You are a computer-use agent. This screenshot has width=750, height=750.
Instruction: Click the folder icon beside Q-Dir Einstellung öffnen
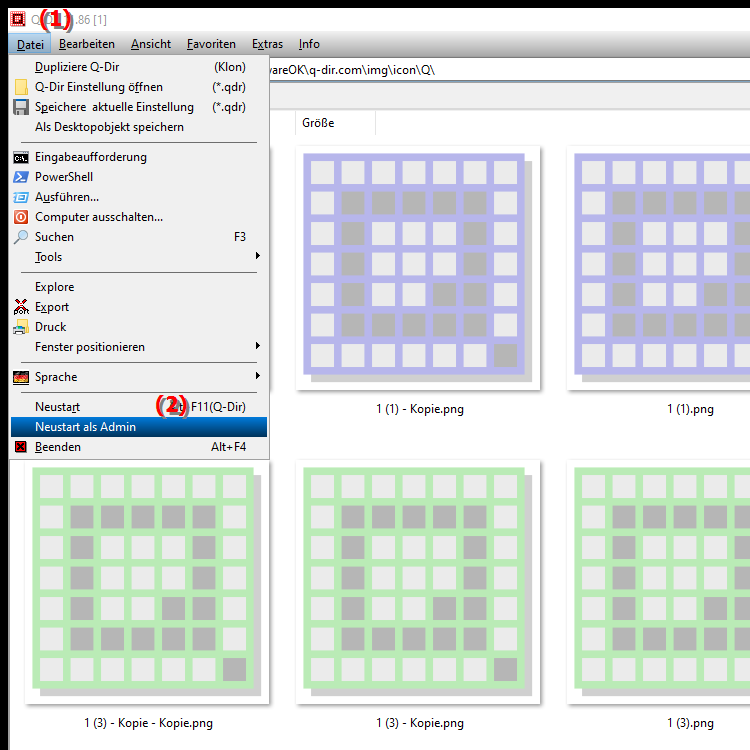[x=21, y=87]
